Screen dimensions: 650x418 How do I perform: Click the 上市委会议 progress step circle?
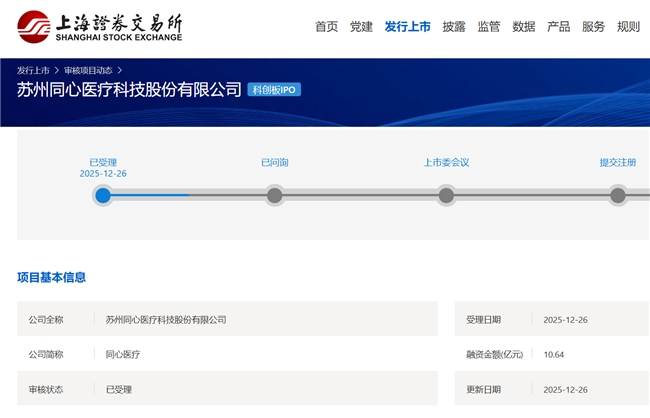coord(446,195)
